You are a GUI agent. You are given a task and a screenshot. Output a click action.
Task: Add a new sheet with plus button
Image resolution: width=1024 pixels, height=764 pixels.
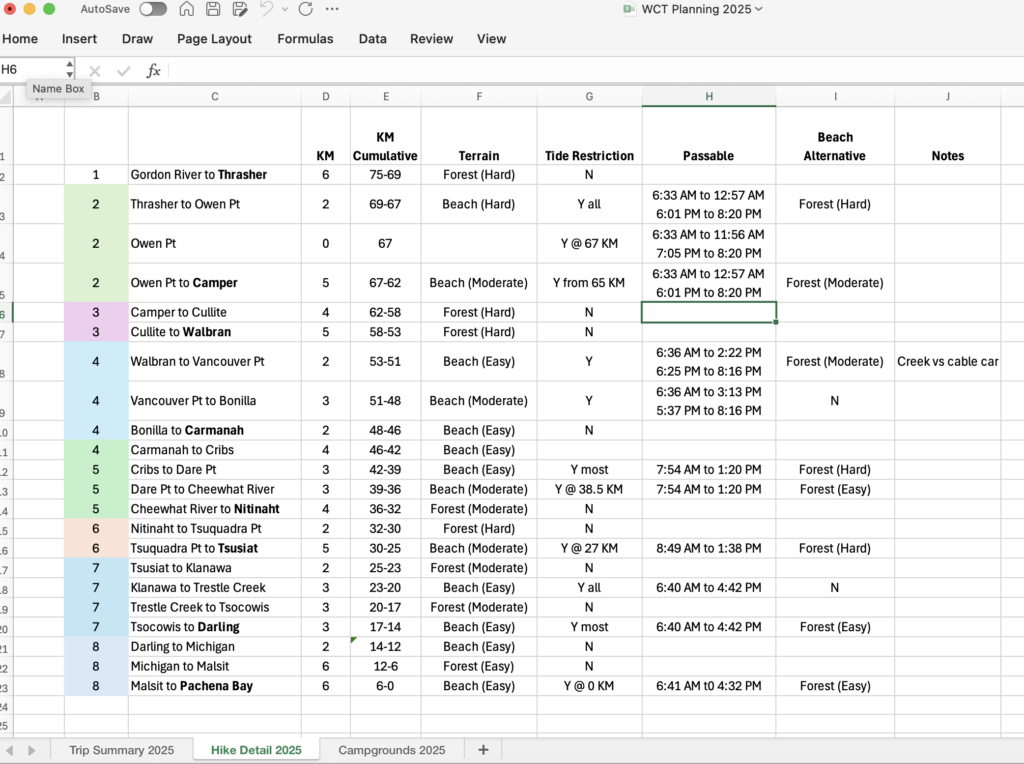483,750
